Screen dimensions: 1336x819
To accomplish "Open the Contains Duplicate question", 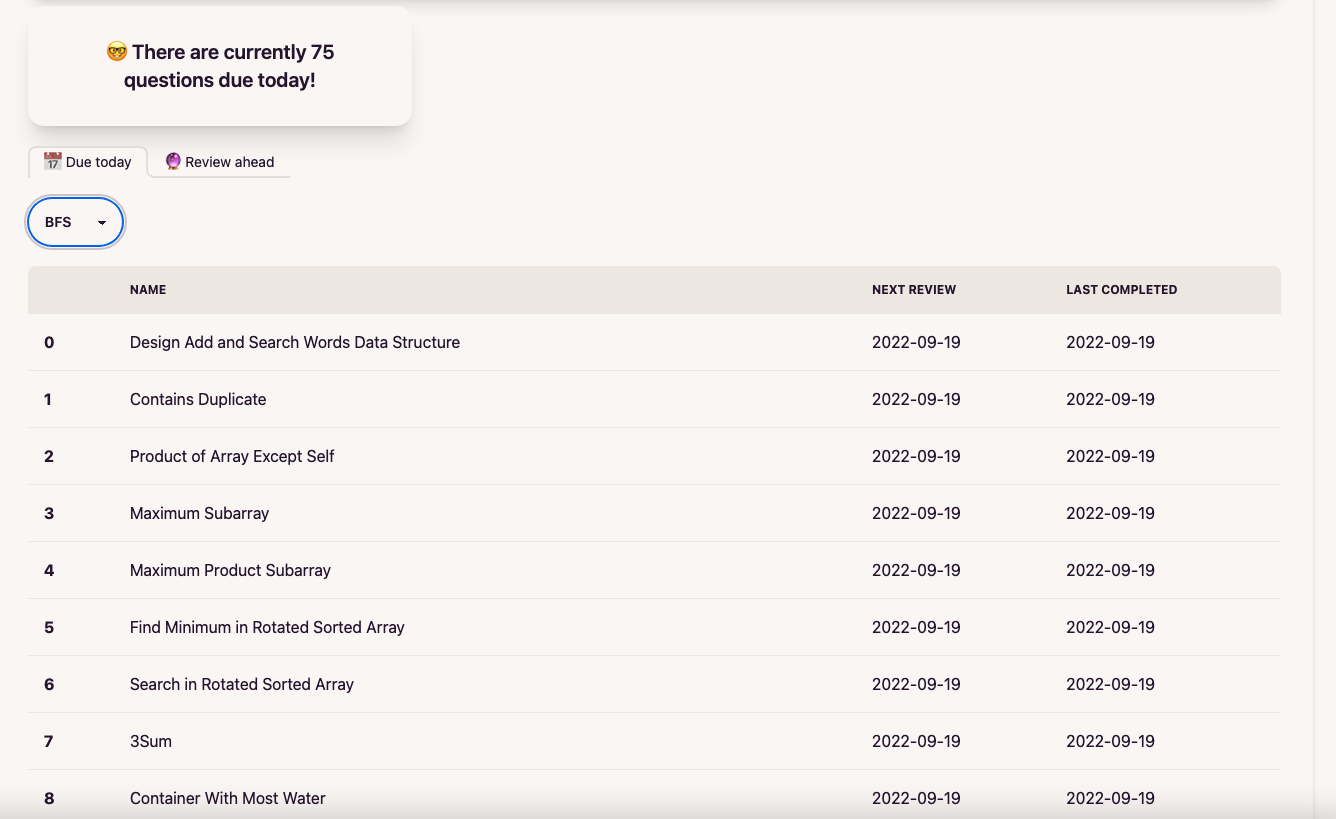I will click(x=198, y=399).
